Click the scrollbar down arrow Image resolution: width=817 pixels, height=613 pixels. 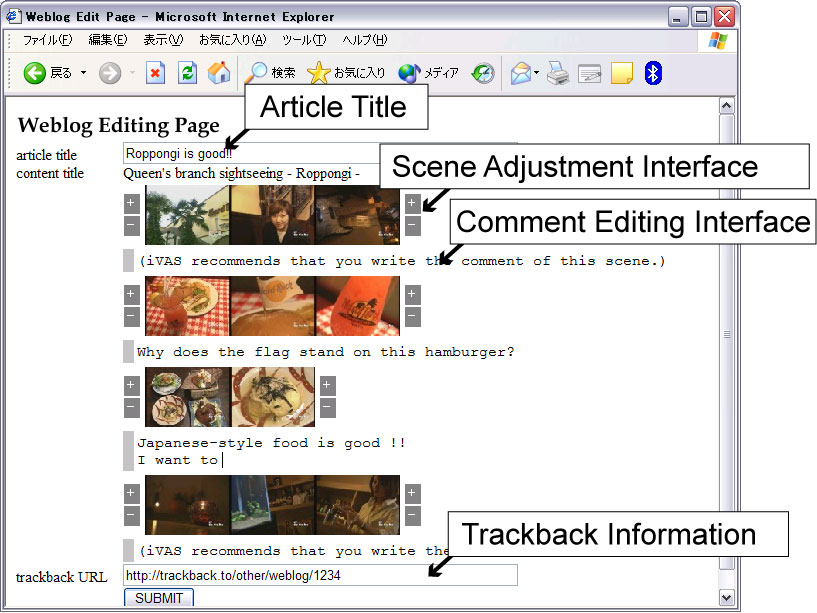point(726,597)
